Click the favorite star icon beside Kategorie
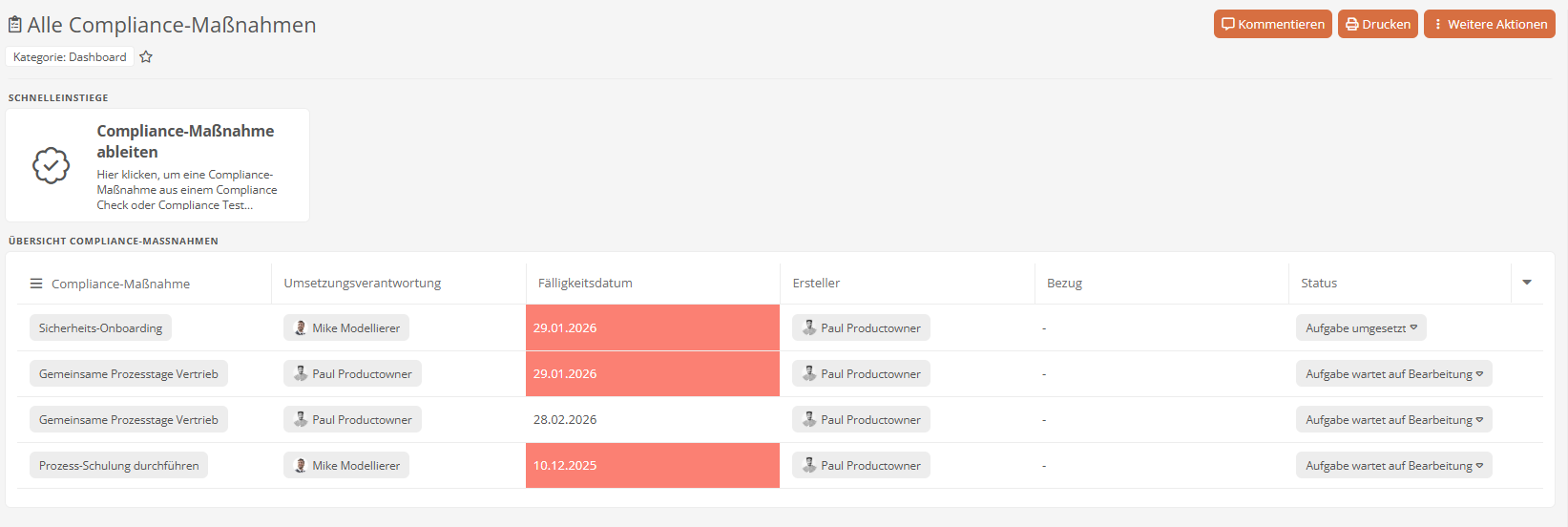This screenshot has width=1568, height=527. [x=146, y=57]
